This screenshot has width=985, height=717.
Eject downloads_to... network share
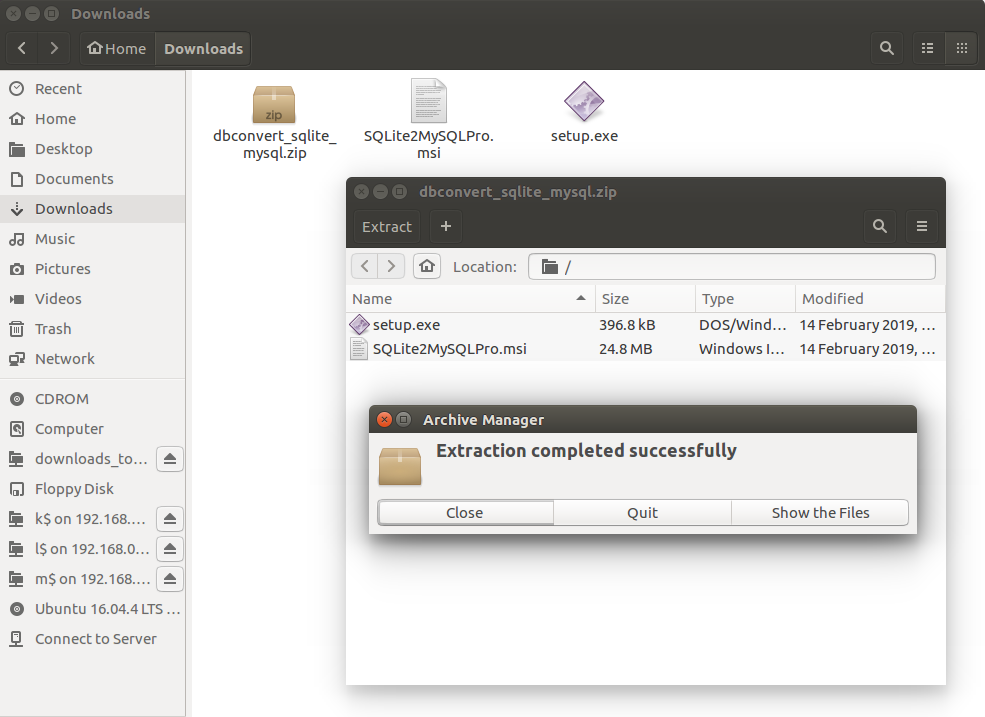click(x=170, y=459)
